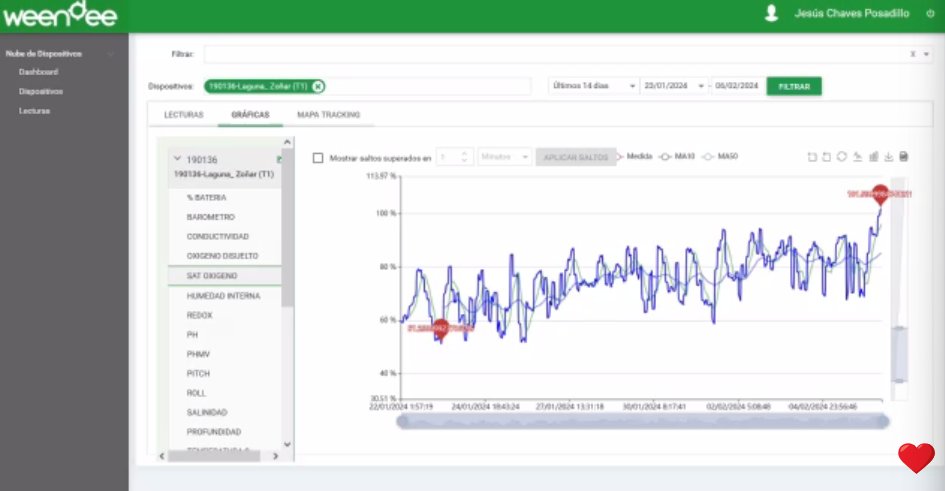This screenshot has width=945, height=491.
Task: Click the sensor list vertical scrollbar
Action: (287, 228)
